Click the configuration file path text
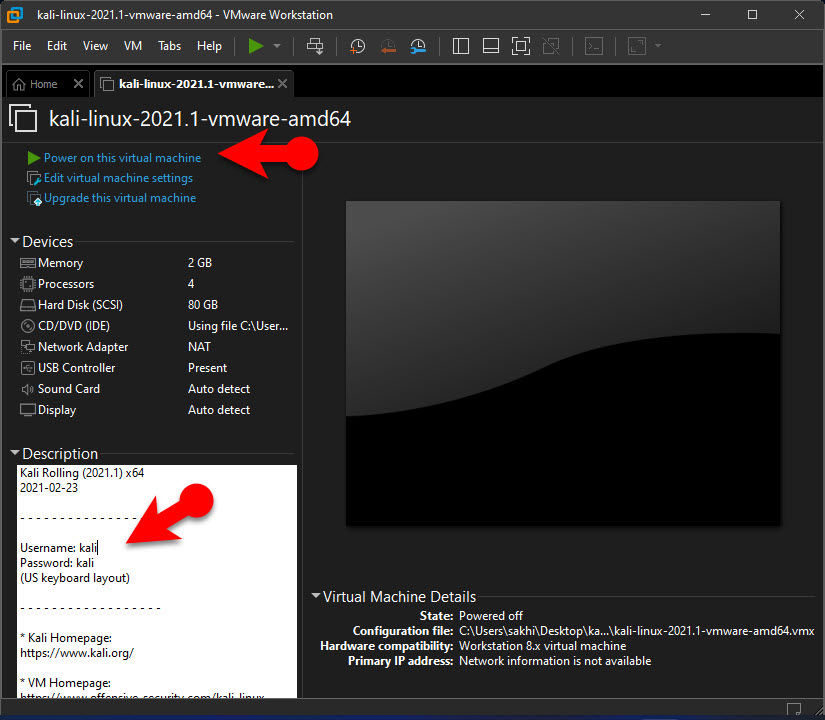This screenshot has width=825, height=720. tap(637, 631)
